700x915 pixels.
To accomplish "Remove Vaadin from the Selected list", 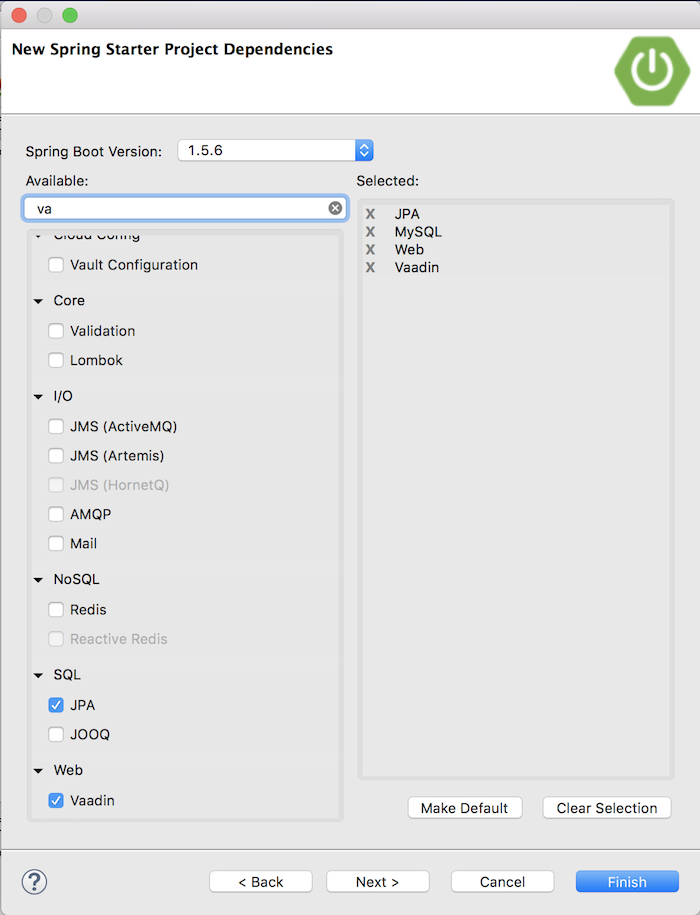I will [x=370, y=267].
